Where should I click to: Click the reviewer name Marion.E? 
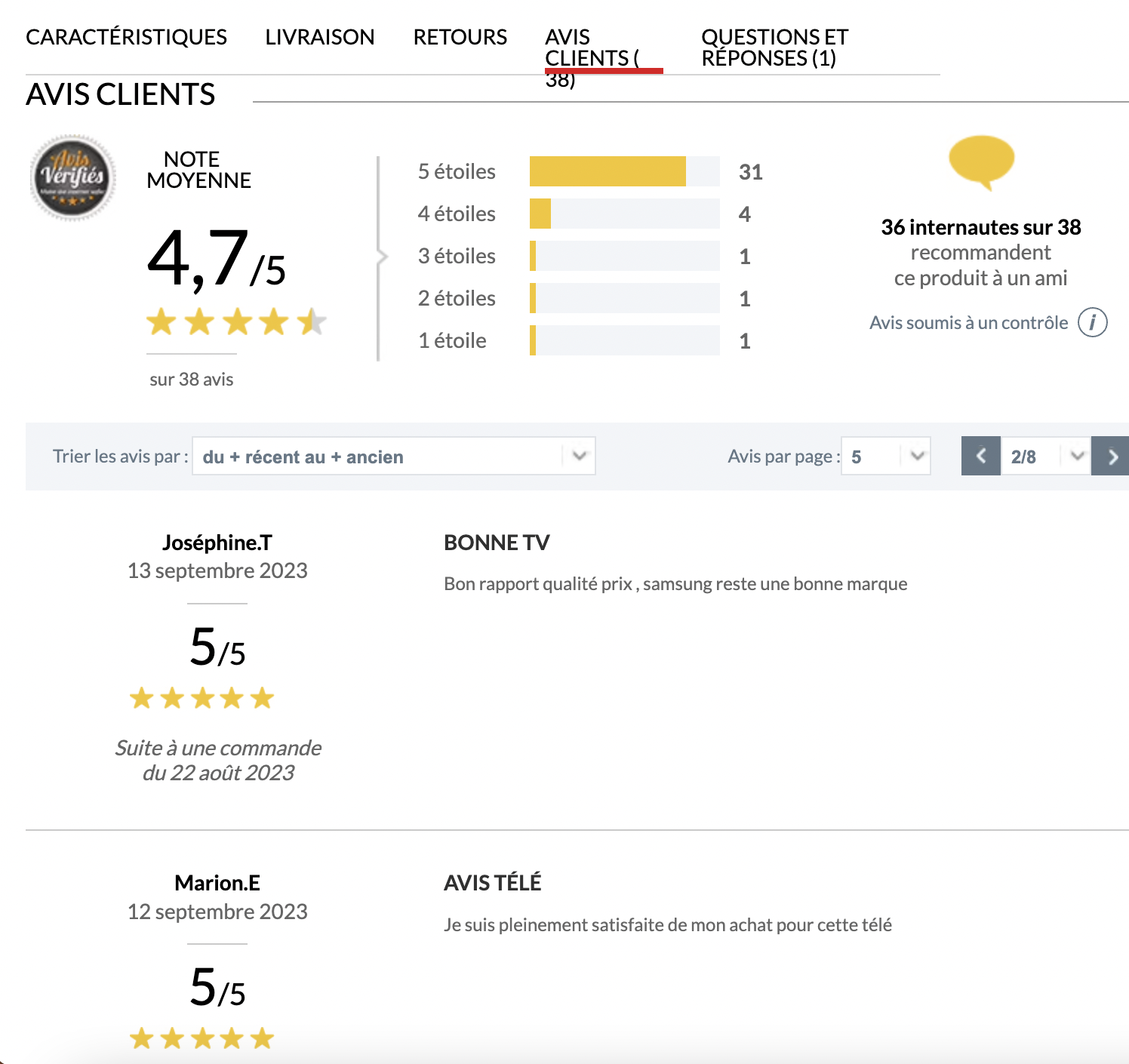217,882
